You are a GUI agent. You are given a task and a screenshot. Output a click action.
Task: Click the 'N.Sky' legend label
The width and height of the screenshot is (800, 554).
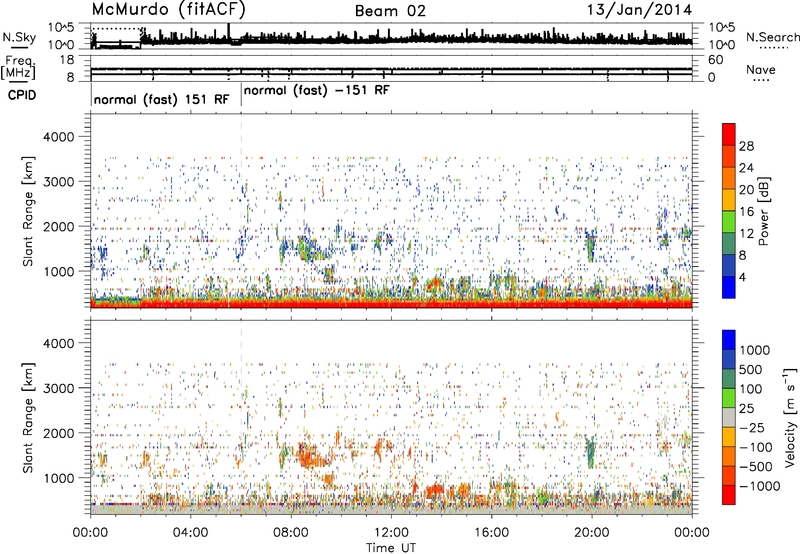[19, 38]
